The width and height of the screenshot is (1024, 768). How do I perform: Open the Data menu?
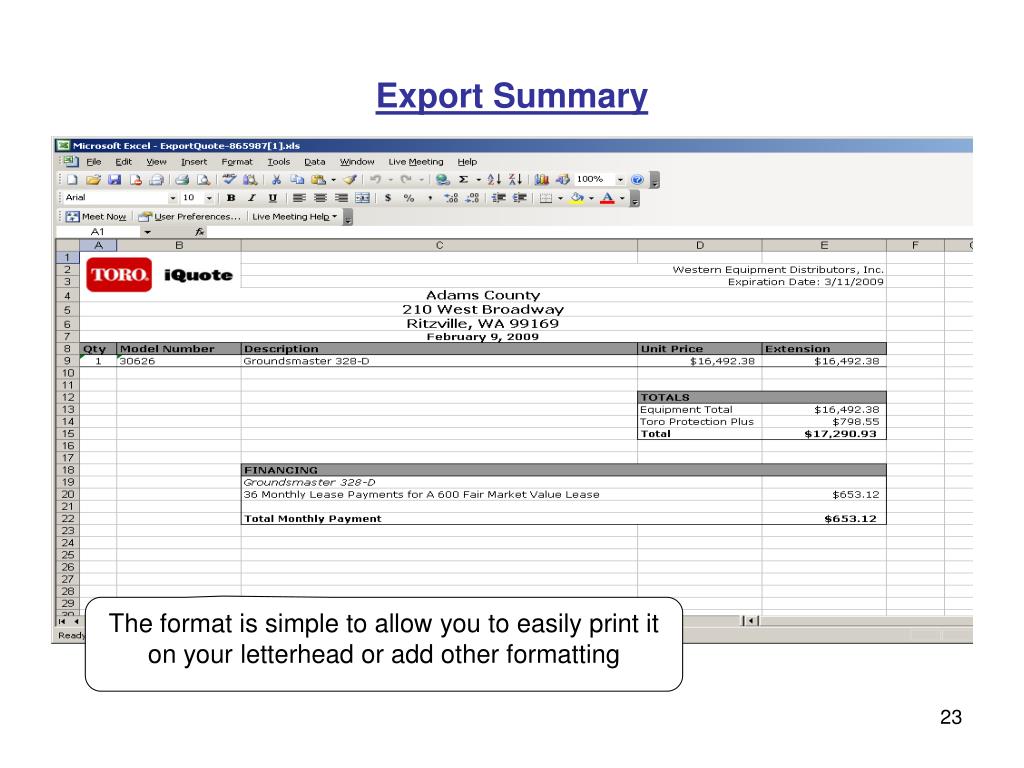(x=315, y=162)
